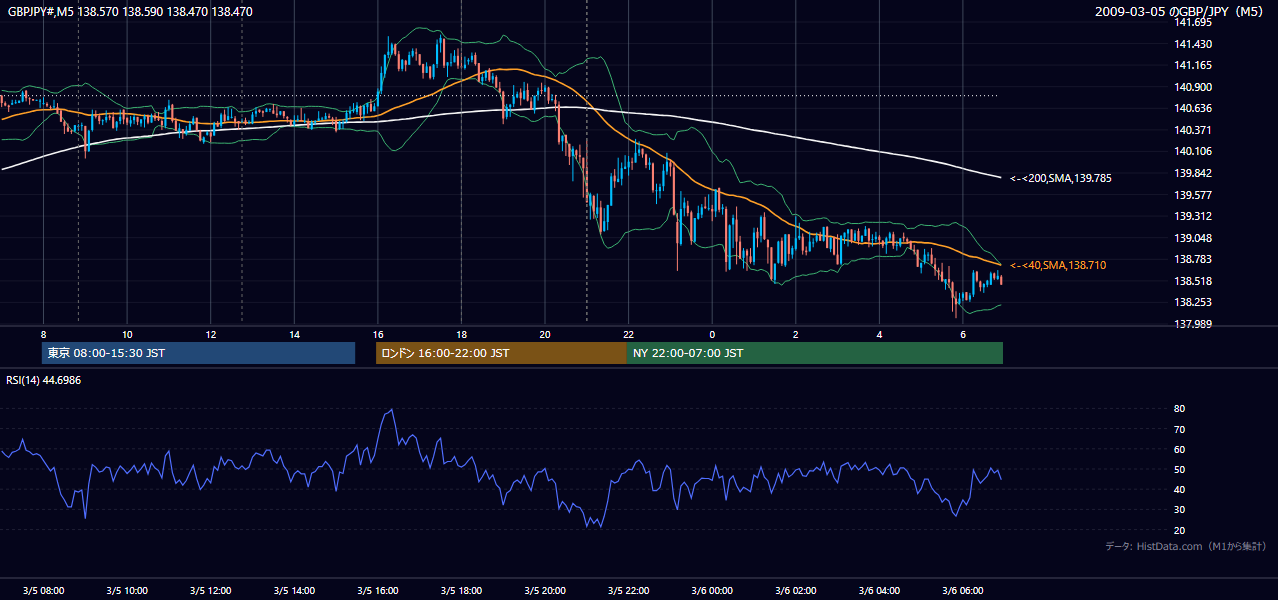Click the <-<200,SMA,139.785 label
The width and height of the screenshot is (1278, 600).
pyautogui.click(x=1061, y=178)
